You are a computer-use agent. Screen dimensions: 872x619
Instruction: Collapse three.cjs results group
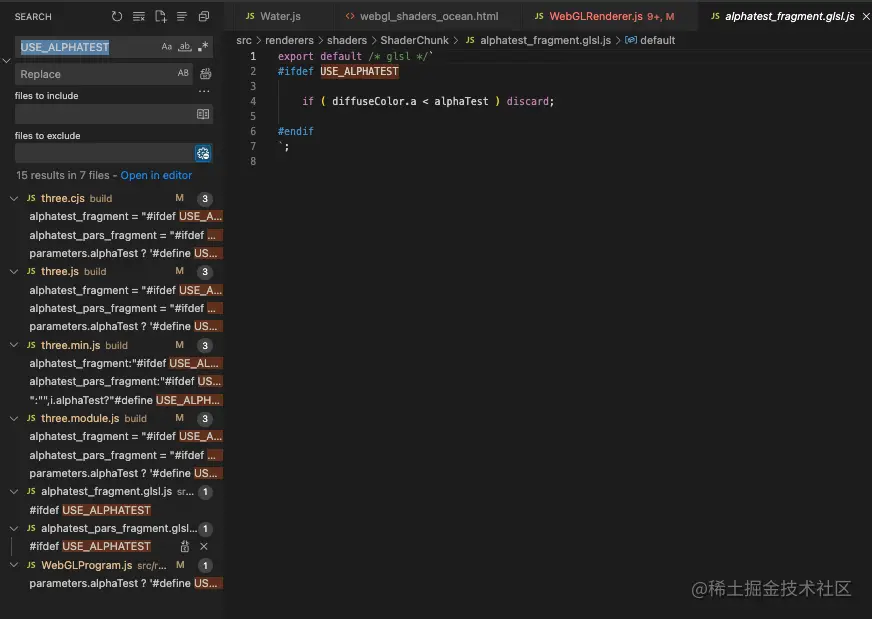click(x=14, y=199)
